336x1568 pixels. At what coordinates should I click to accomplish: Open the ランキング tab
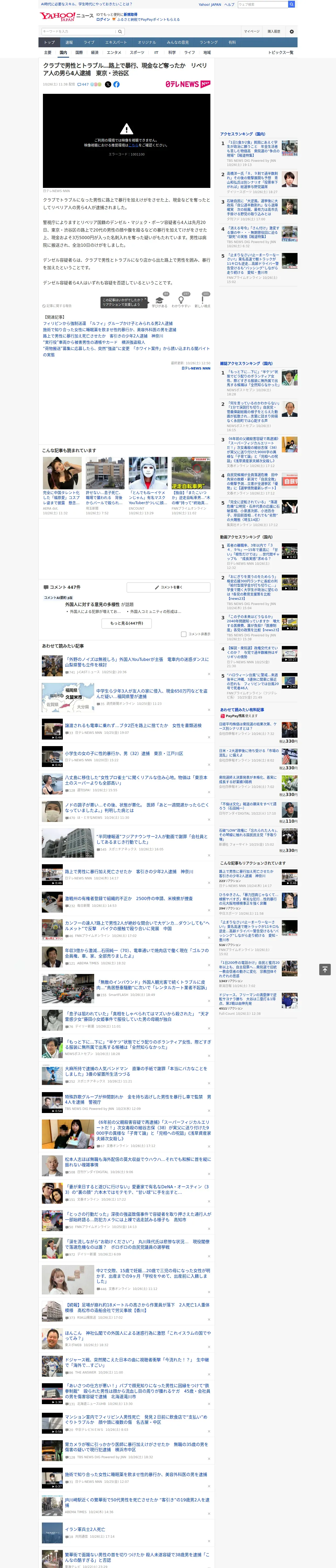pyautogui.click(x=209, y=43)
